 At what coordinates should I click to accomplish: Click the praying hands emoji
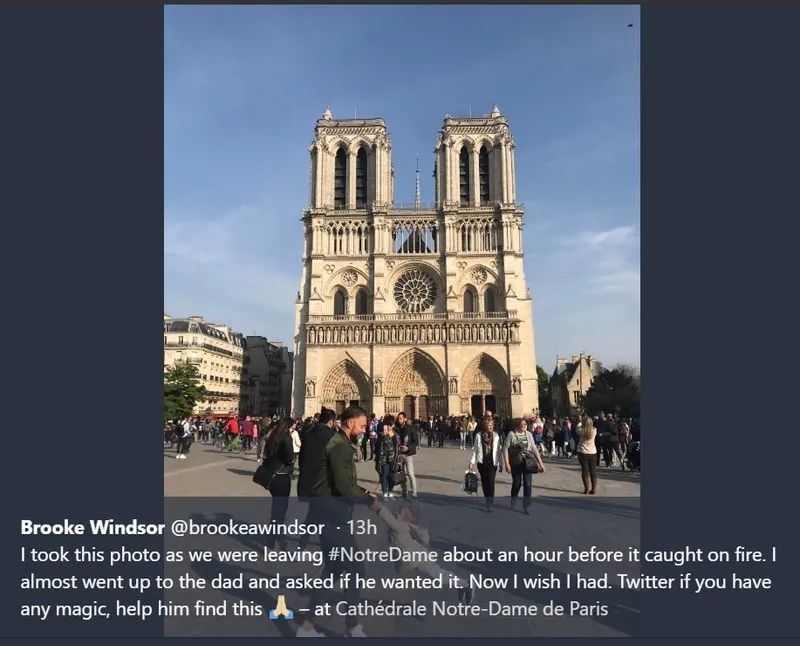[x=281, y=608]
